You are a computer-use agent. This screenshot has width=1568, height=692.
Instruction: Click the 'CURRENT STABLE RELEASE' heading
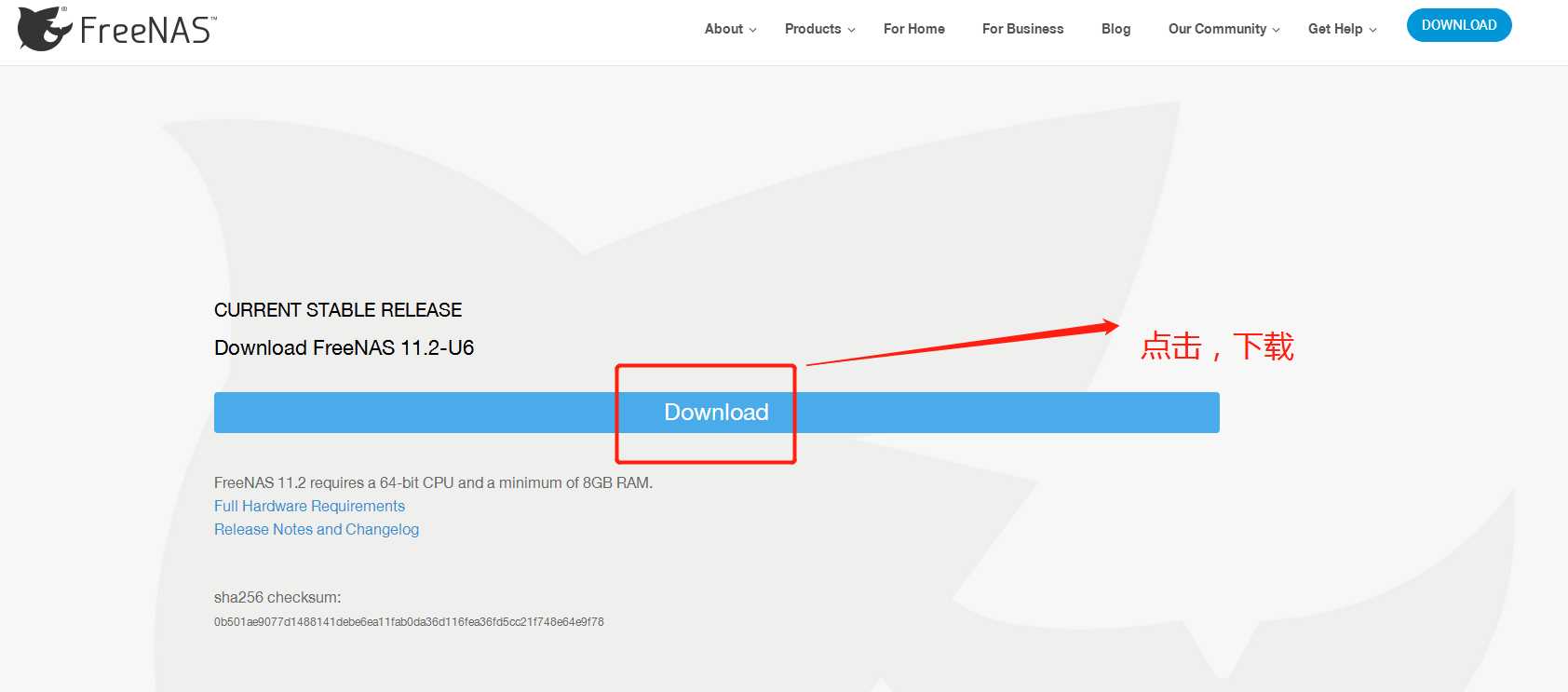pos(338,310)
